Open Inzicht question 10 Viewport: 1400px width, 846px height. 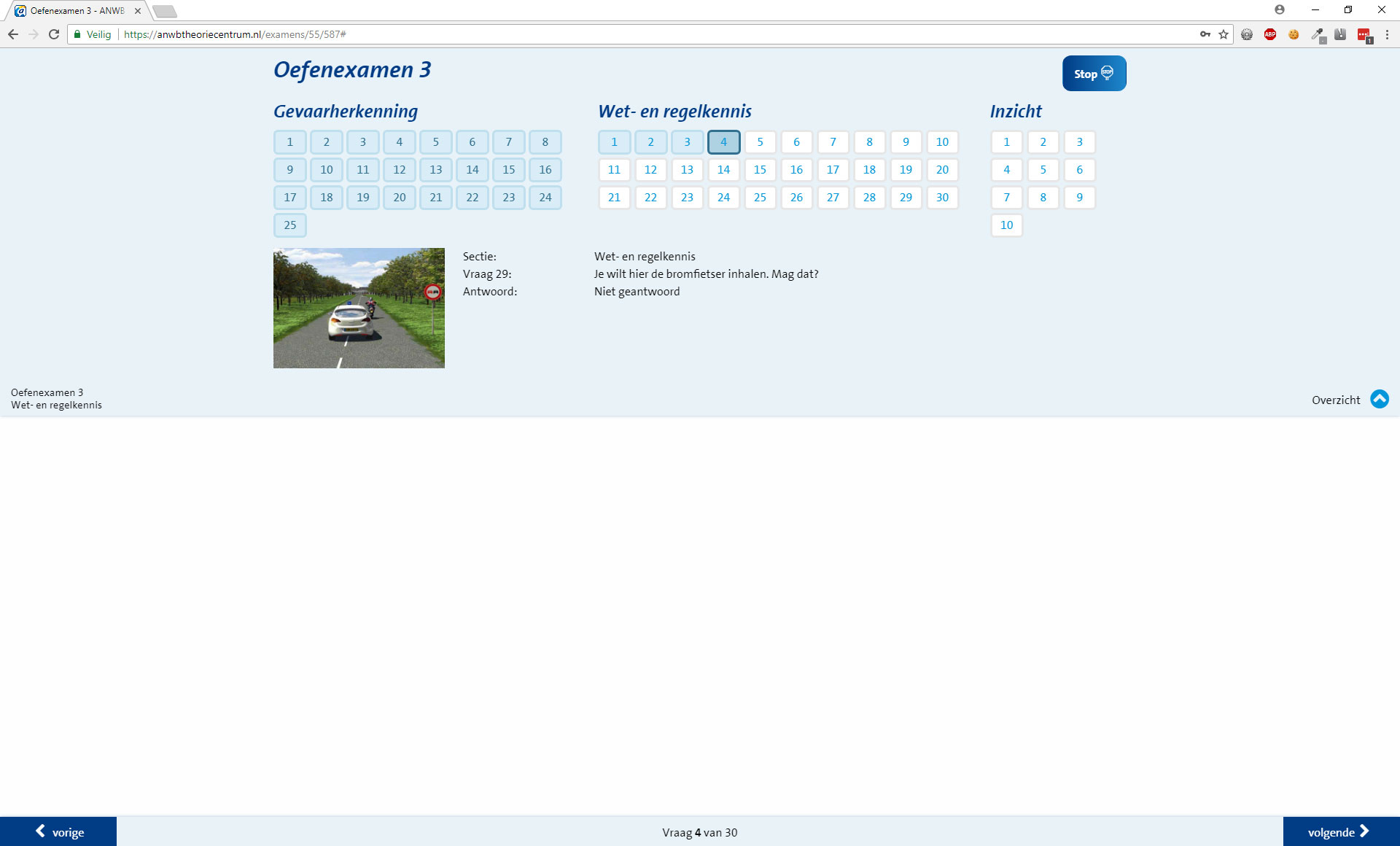tap(1006, 225)
